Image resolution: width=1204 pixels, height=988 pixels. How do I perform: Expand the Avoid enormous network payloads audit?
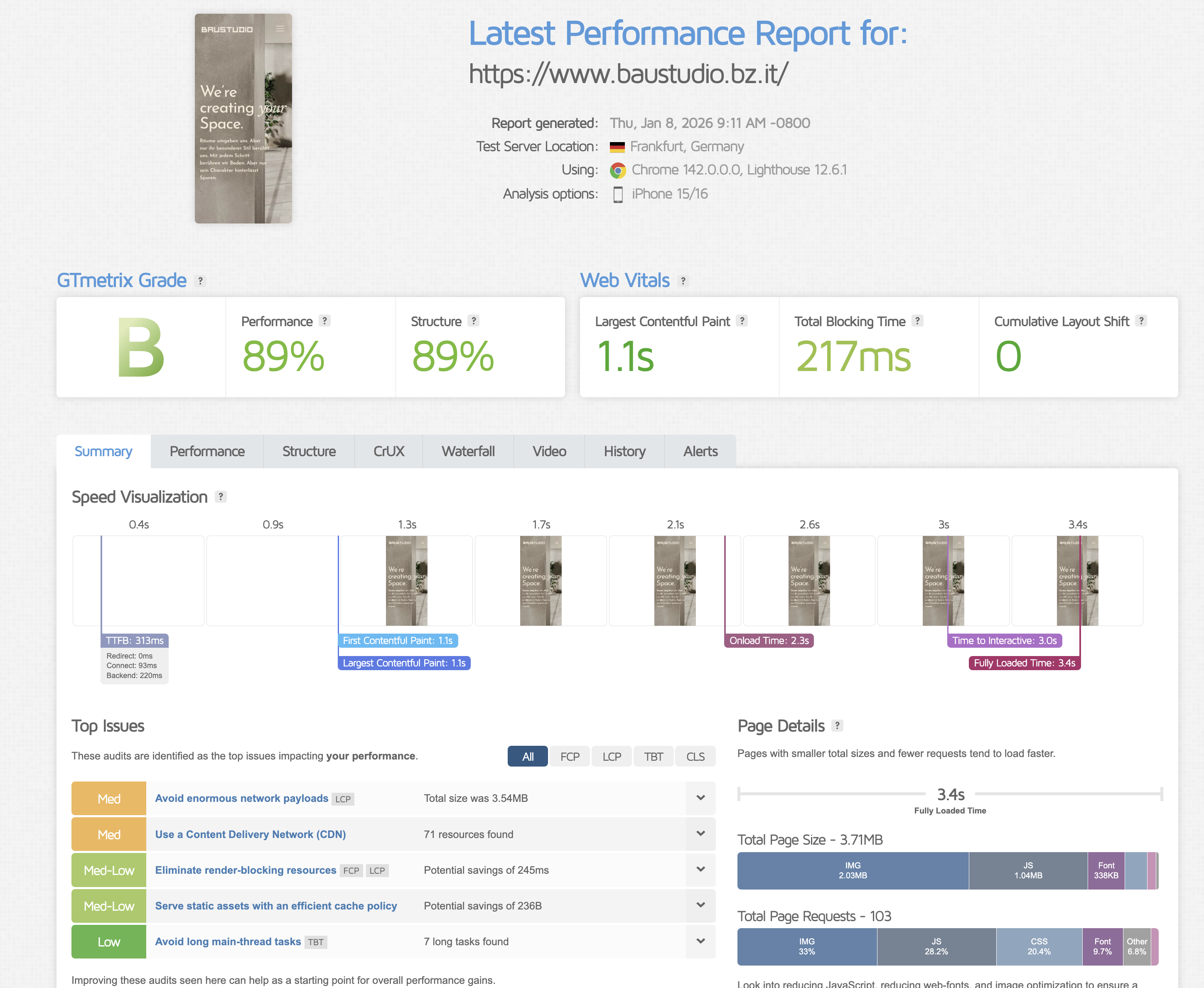[700, 798]
